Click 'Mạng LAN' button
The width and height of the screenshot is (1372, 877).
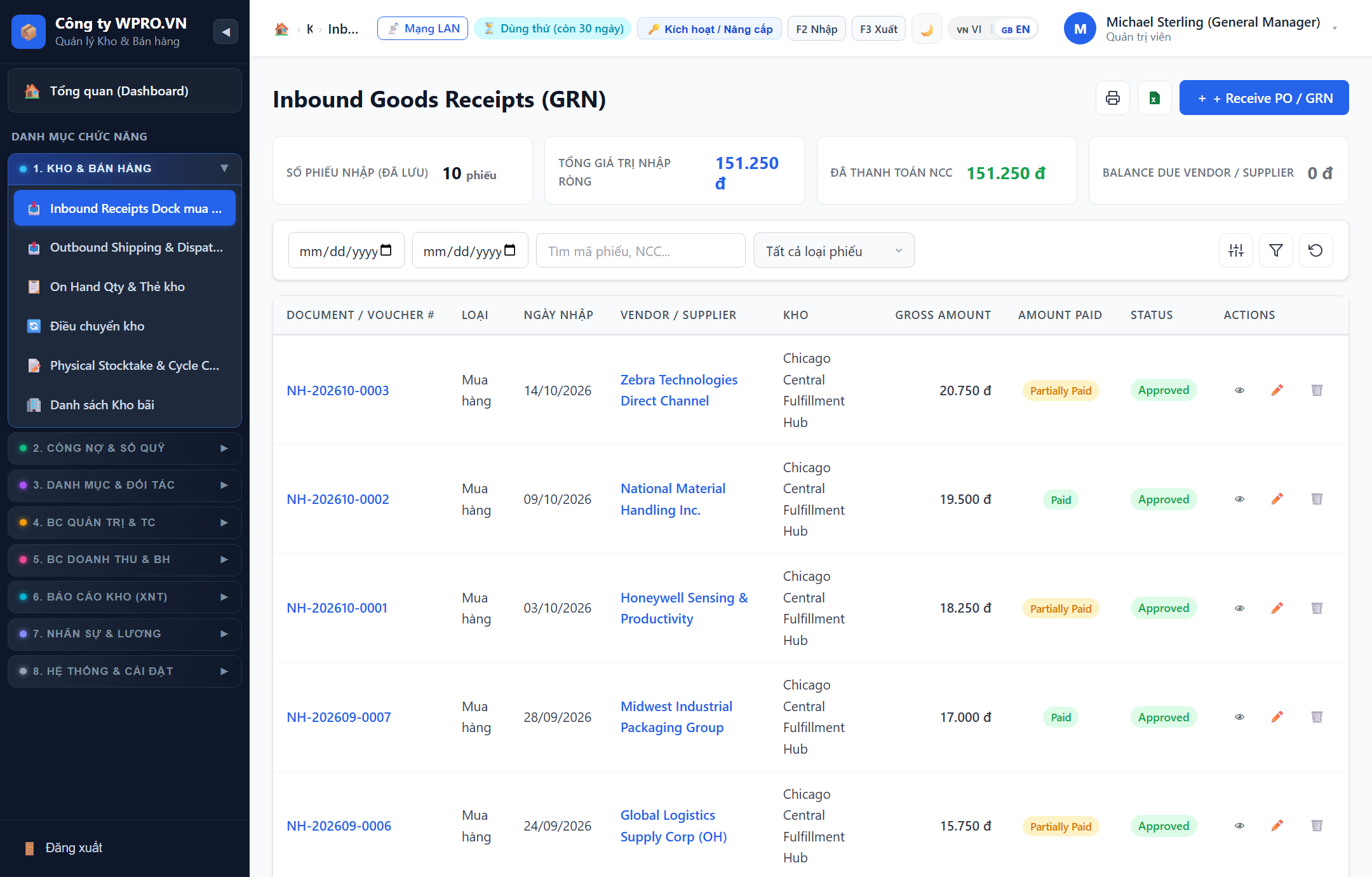click(422, 29)
